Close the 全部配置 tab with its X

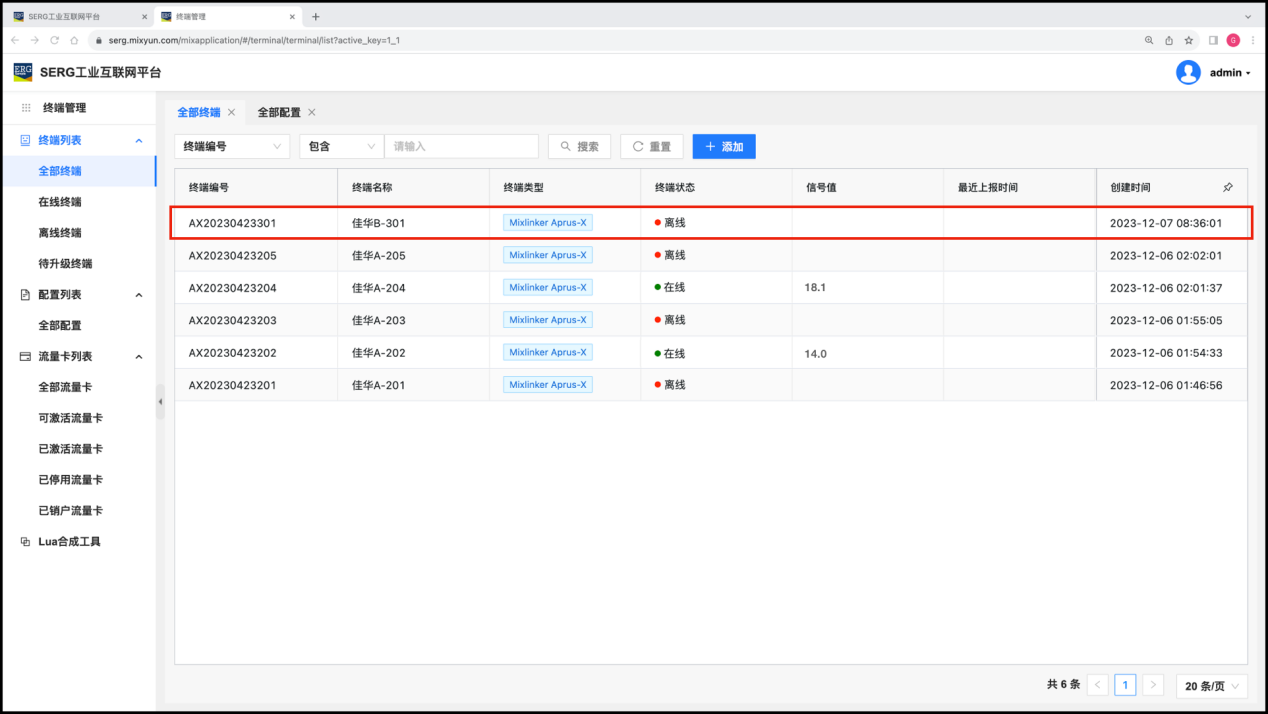pyautogui.click(x=312, y=113)
